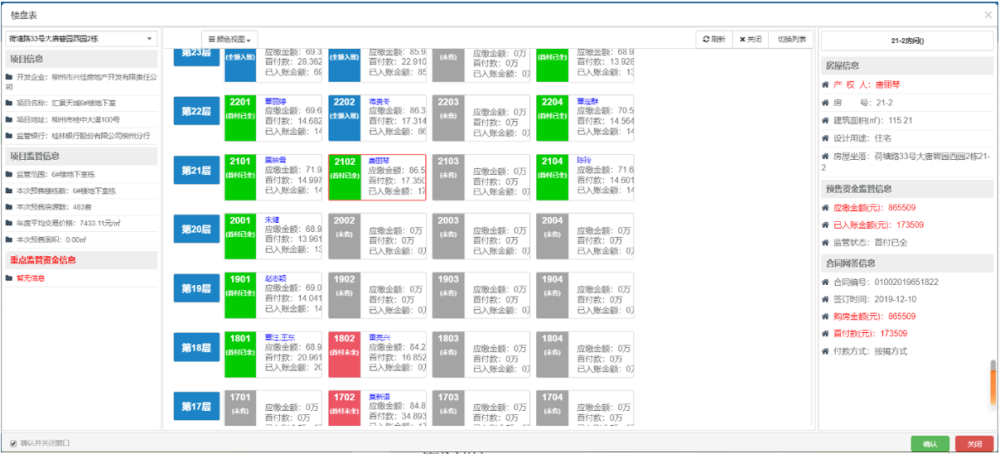
Task: Click the folder icon beside 年度平均交易价格
Action: coord(9,223)
